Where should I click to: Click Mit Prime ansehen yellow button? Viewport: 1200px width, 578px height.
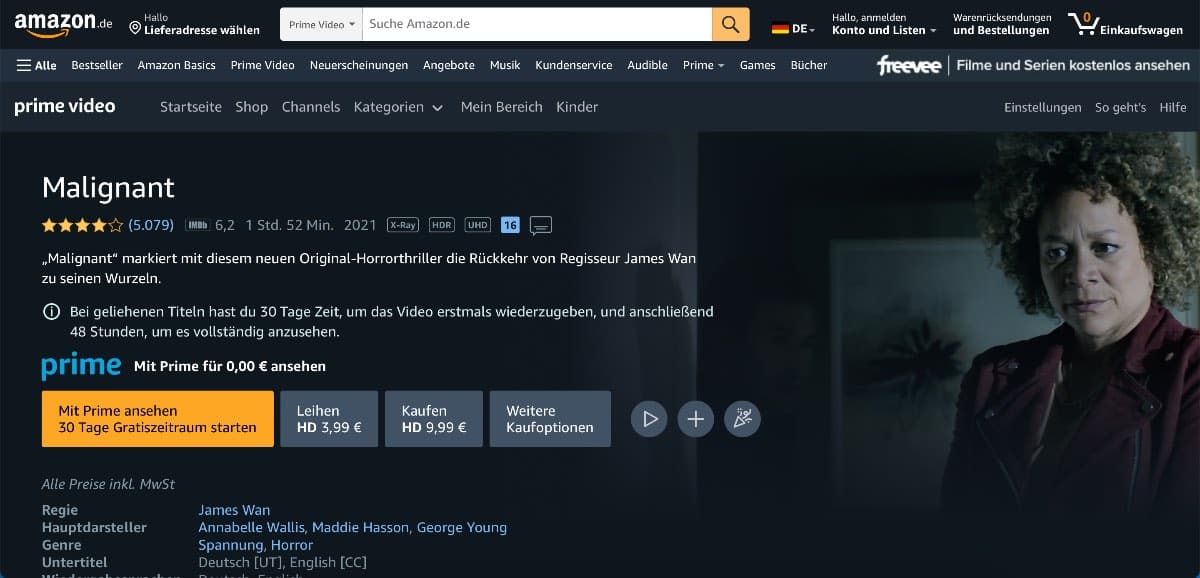click(x=157, y=419)
